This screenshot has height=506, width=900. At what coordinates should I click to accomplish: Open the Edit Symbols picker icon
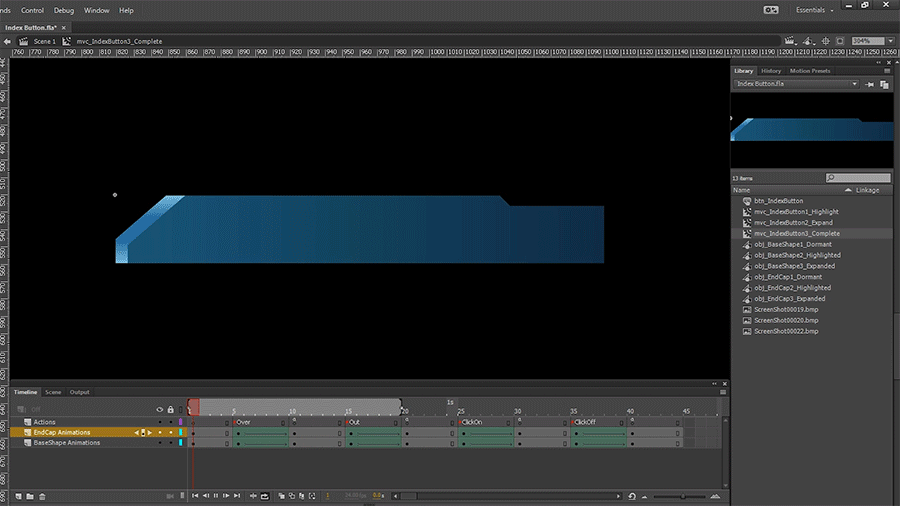coord(808,41)
